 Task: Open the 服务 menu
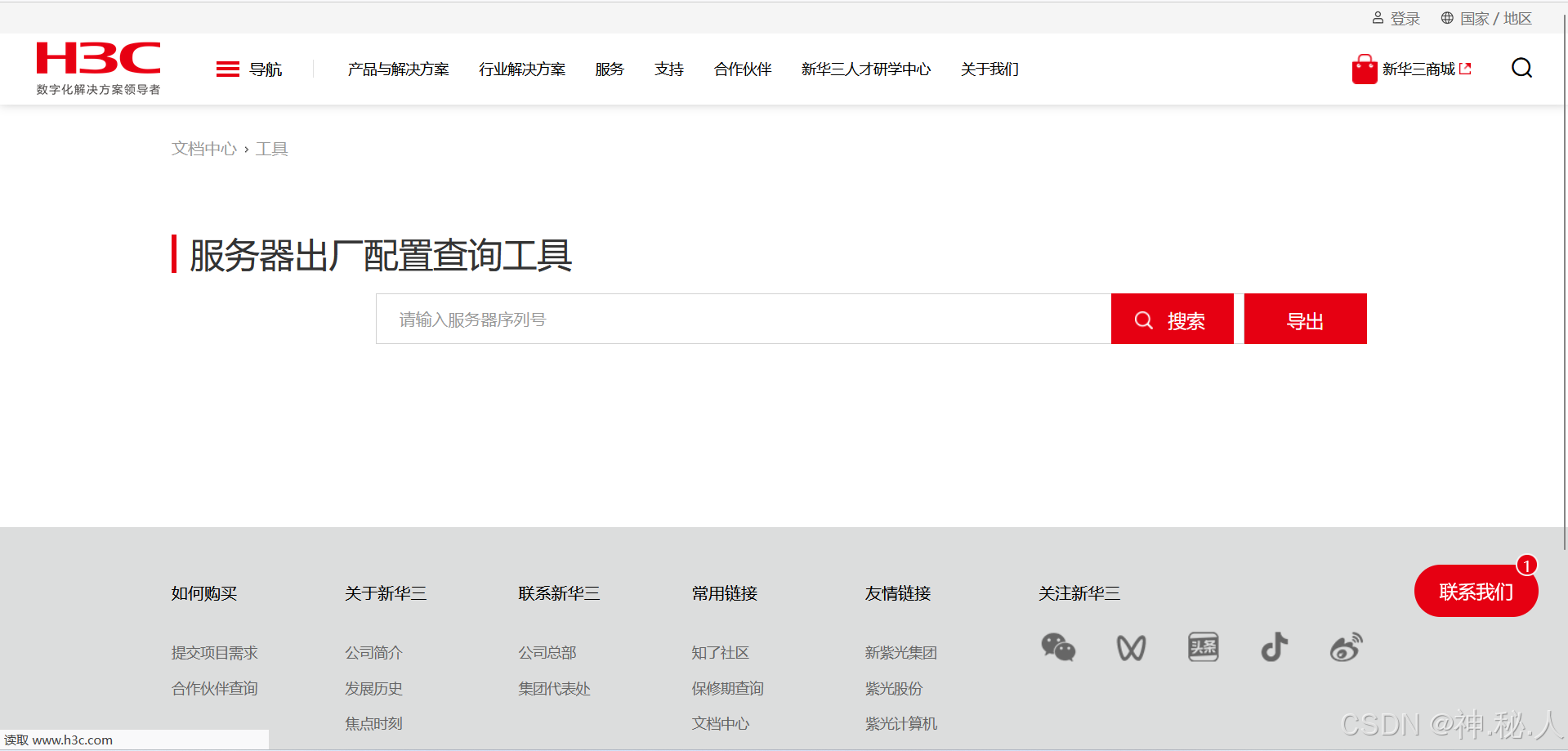[x=610, y=69]
